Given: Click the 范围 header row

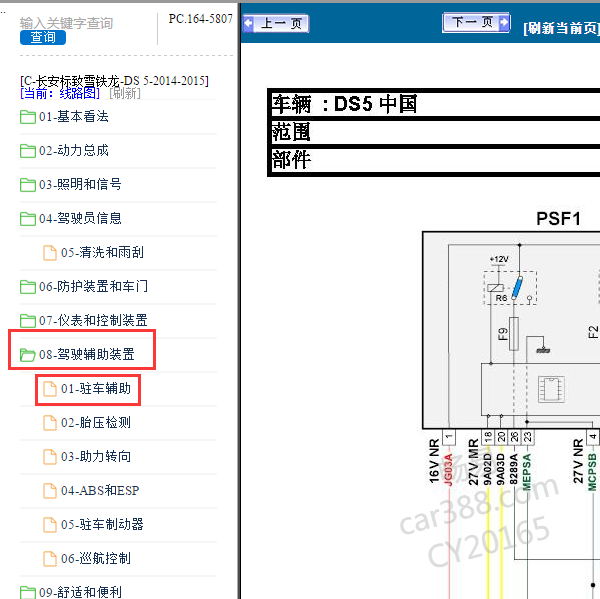Looking at the screenshot, I should coord(435,132).
